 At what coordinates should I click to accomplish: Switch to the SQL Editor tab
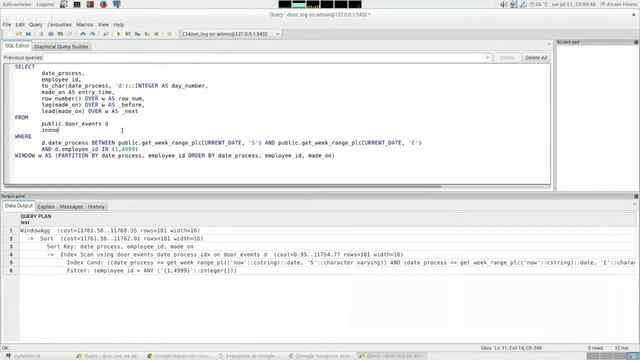pos(17,46)
